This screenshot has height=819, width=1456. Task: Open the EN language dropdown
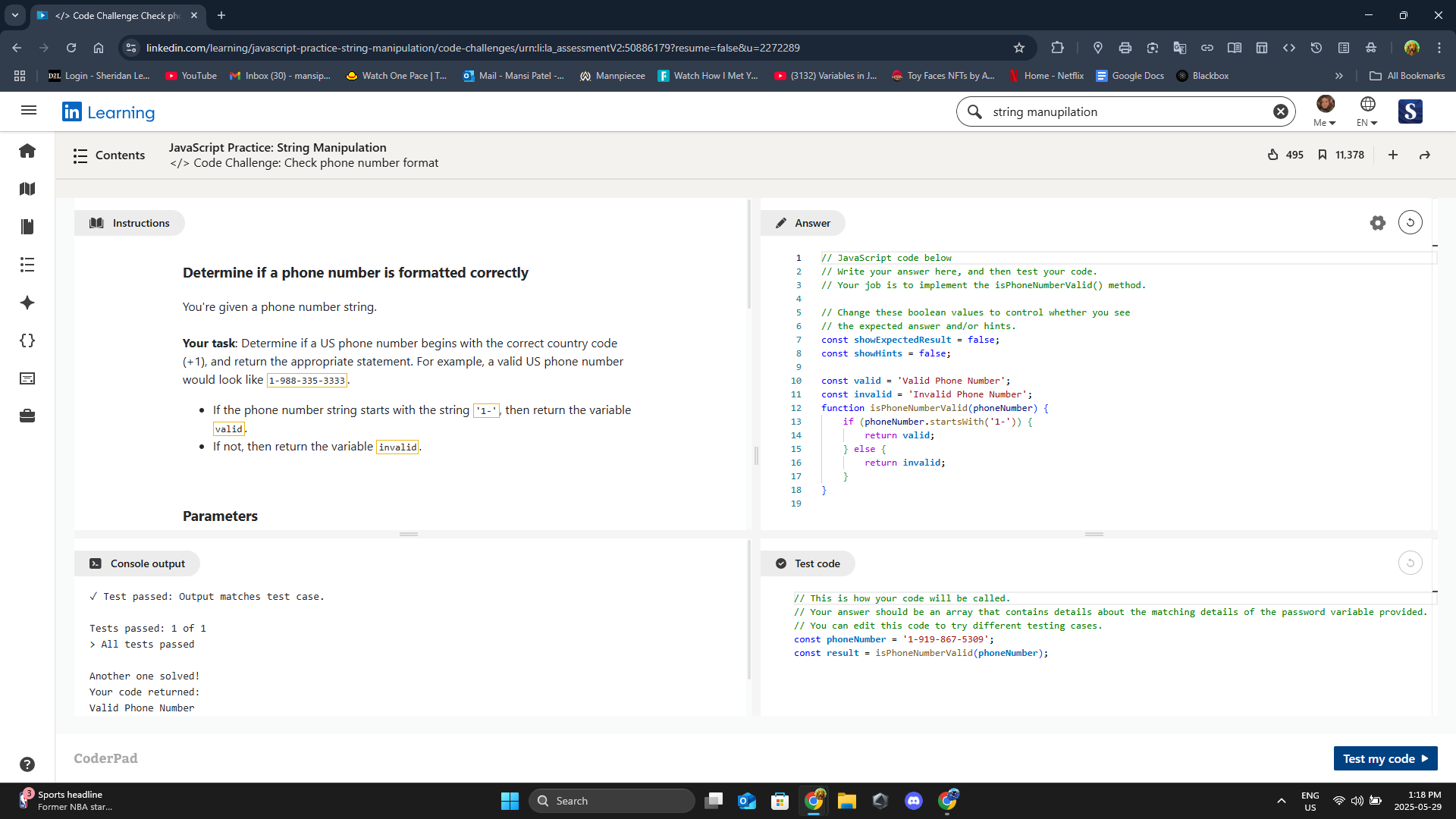pos(1367,111)
